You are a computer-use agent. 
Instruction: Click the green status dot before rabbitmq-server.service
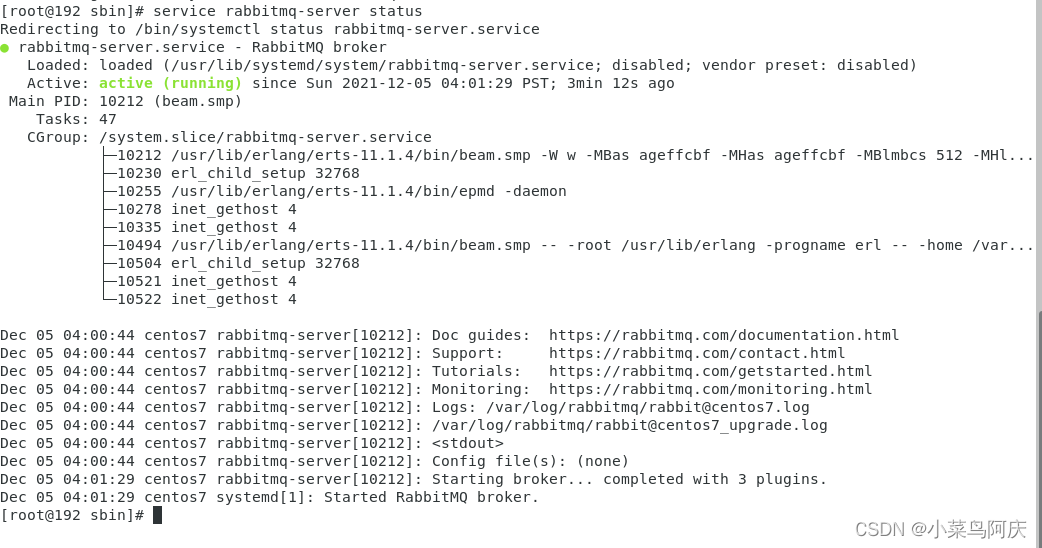pyautogui.click(x=5, y=48)
